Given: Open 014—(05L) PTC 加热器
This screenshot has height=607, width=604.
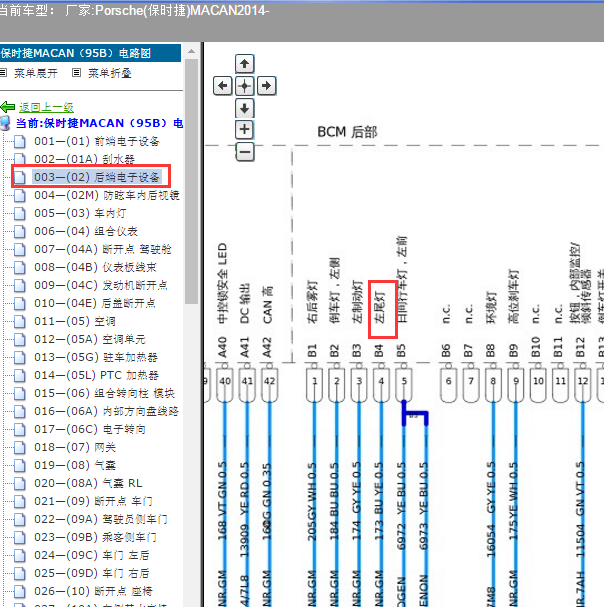Looking at the screenshot, I should pos(96,375).
